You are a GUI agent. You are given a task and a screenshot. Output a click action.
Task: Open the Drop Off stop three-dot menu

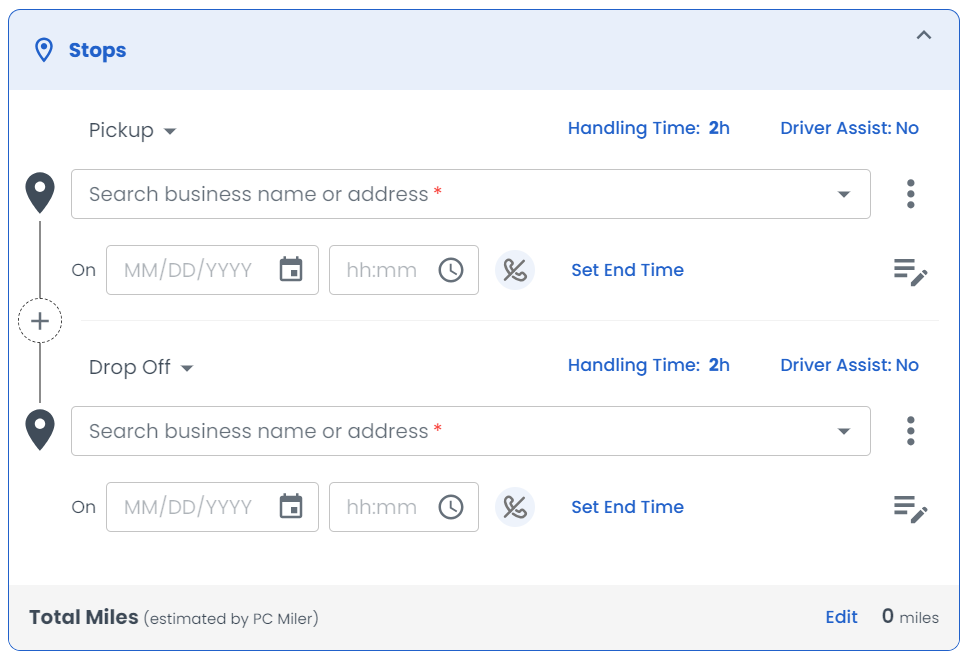910,431
